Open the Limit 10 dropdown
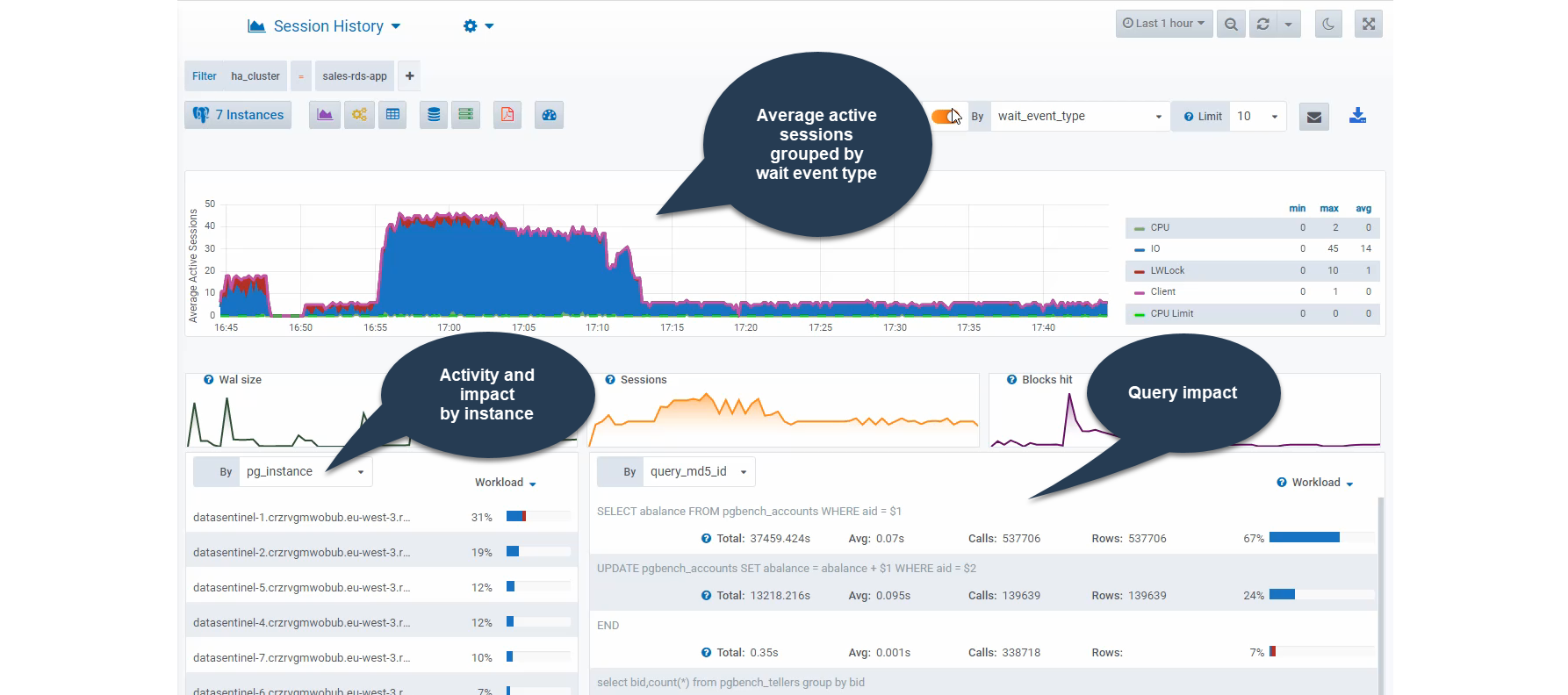Image resolution: width=1568 pixels, height=695 pixels. (1256, 117)
